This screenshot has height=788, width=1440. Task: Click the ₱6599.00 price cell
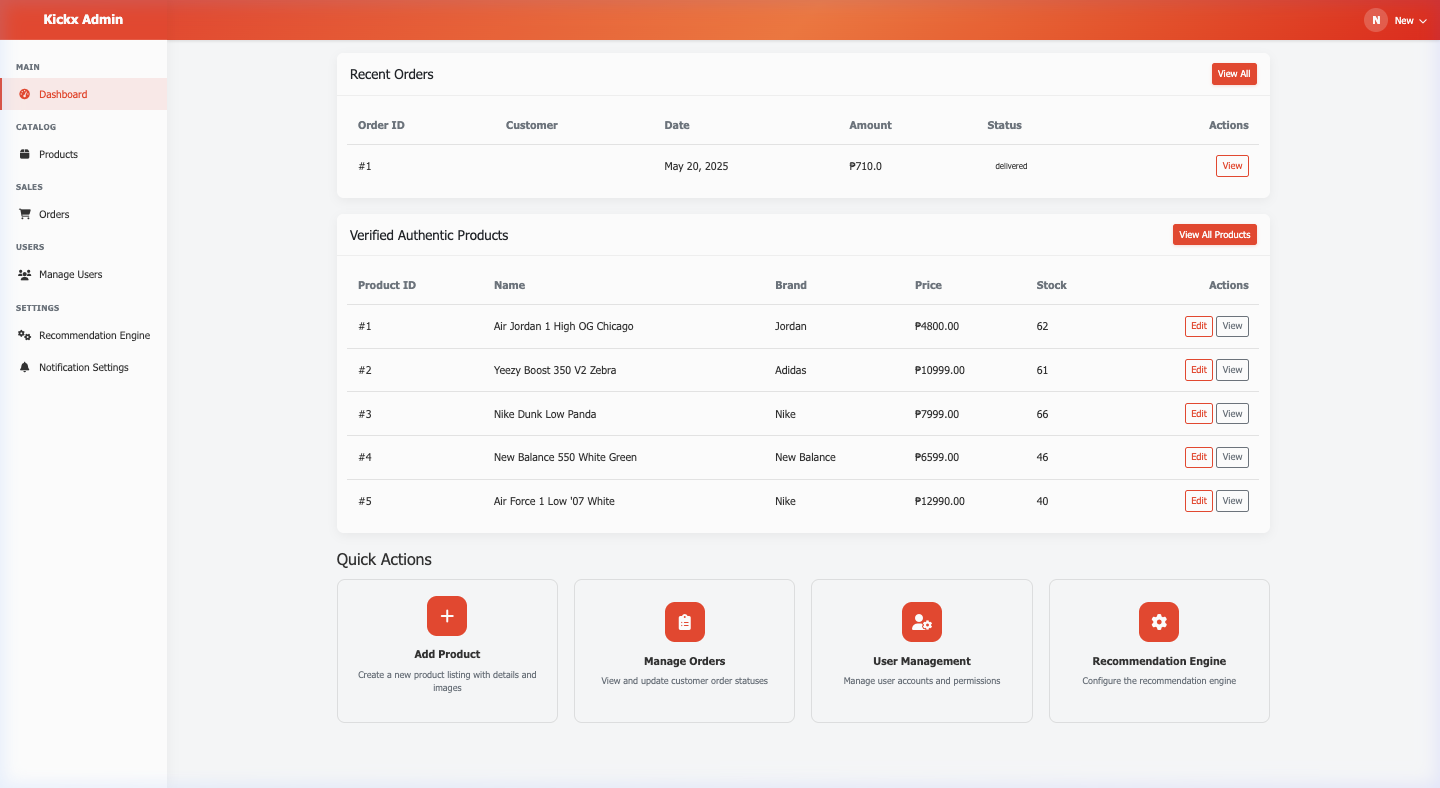pyautogui.click(x=937, y=457)
